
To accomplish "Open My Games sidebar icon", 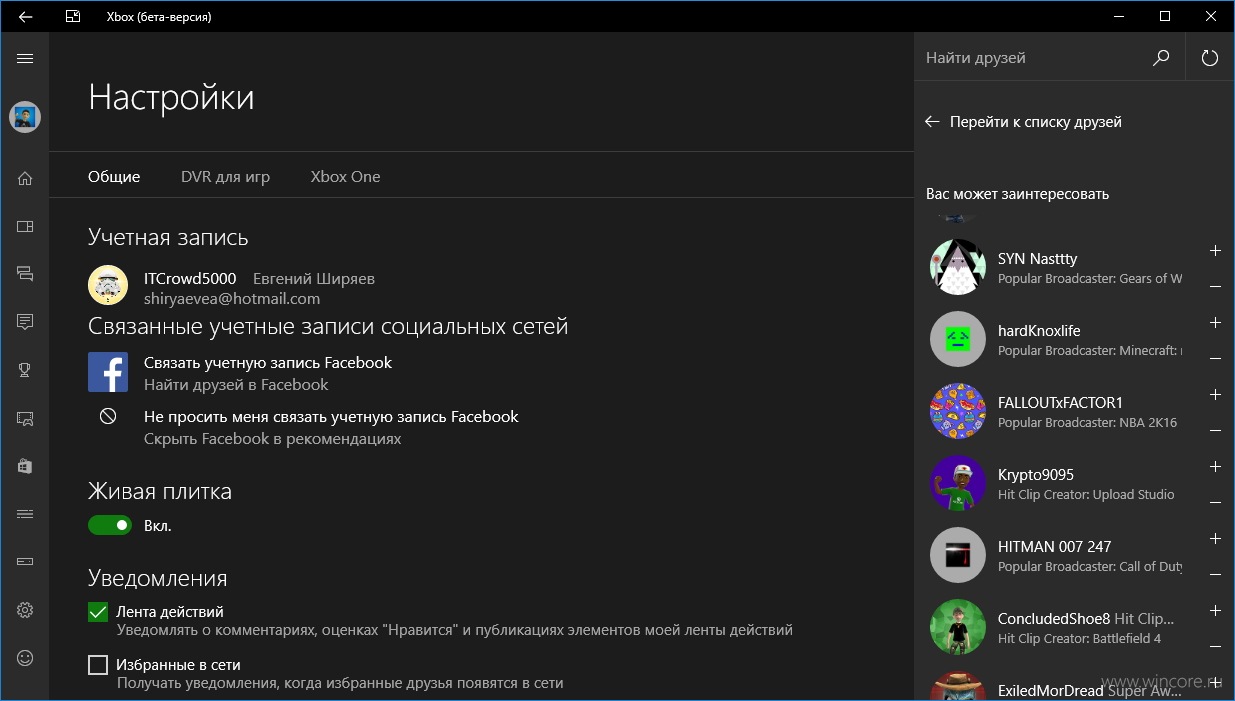I will tap(25, 226).
